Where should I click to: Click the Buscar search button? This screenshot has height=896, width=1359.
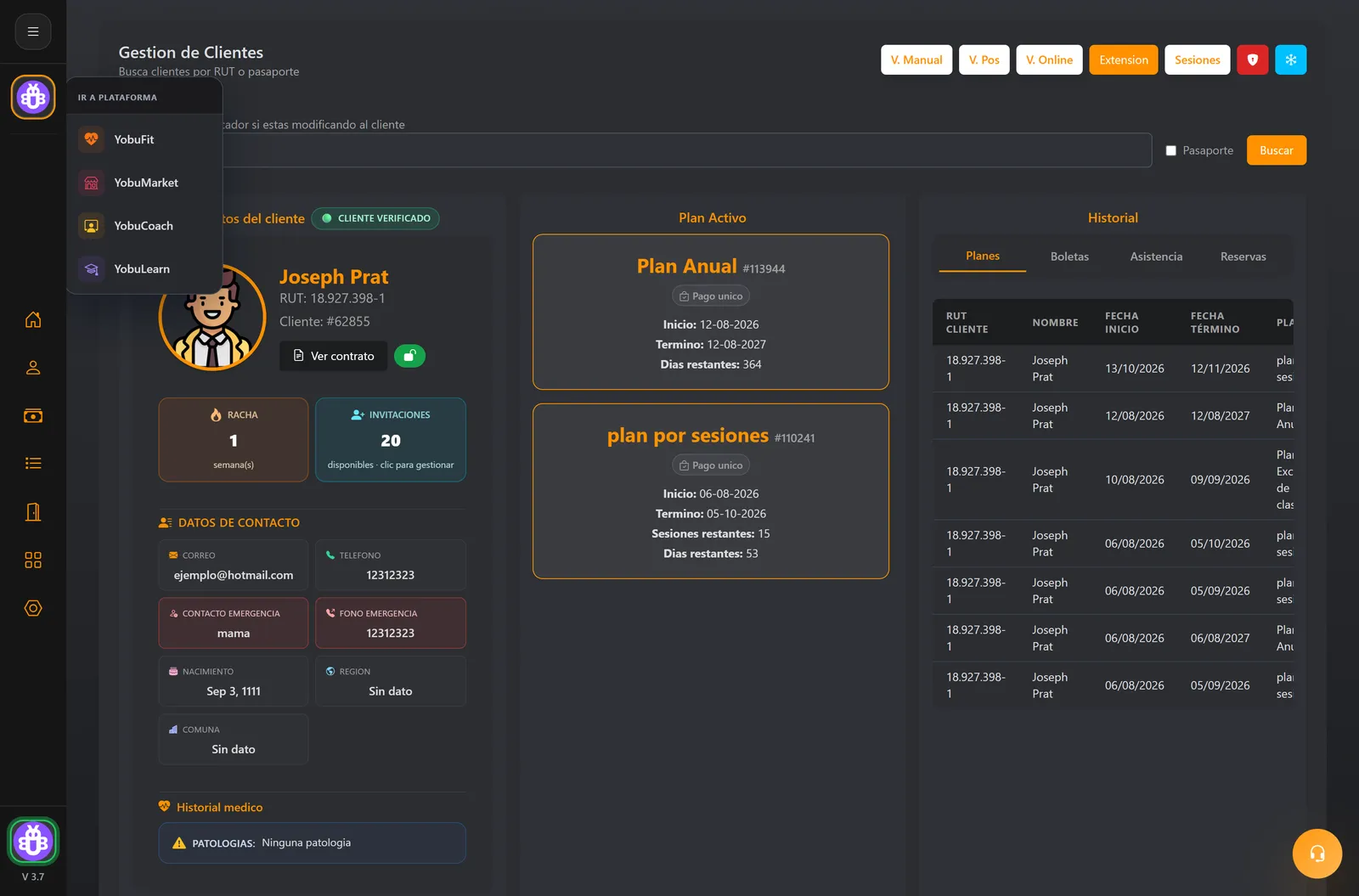[x=1276, y=150]
